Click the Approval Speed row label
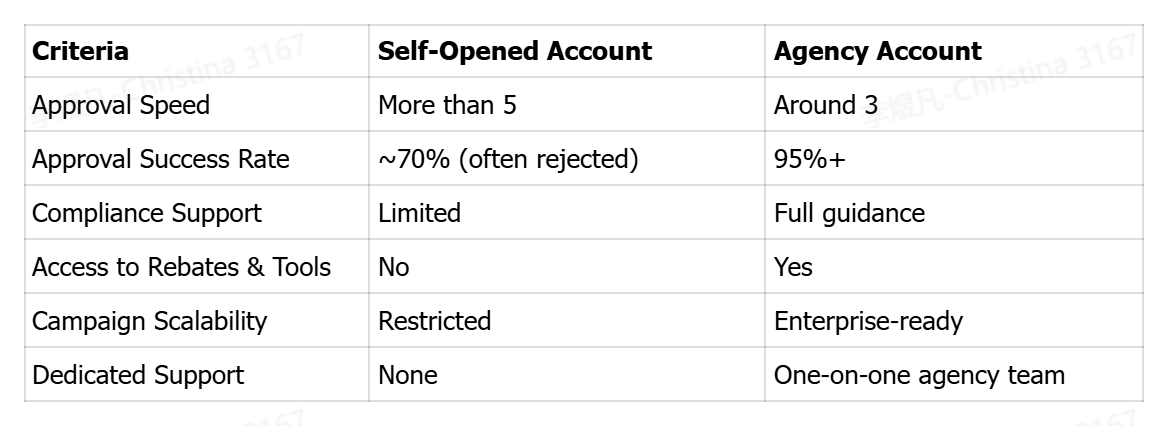This screenshot has height=426, width=1168. 121,105
